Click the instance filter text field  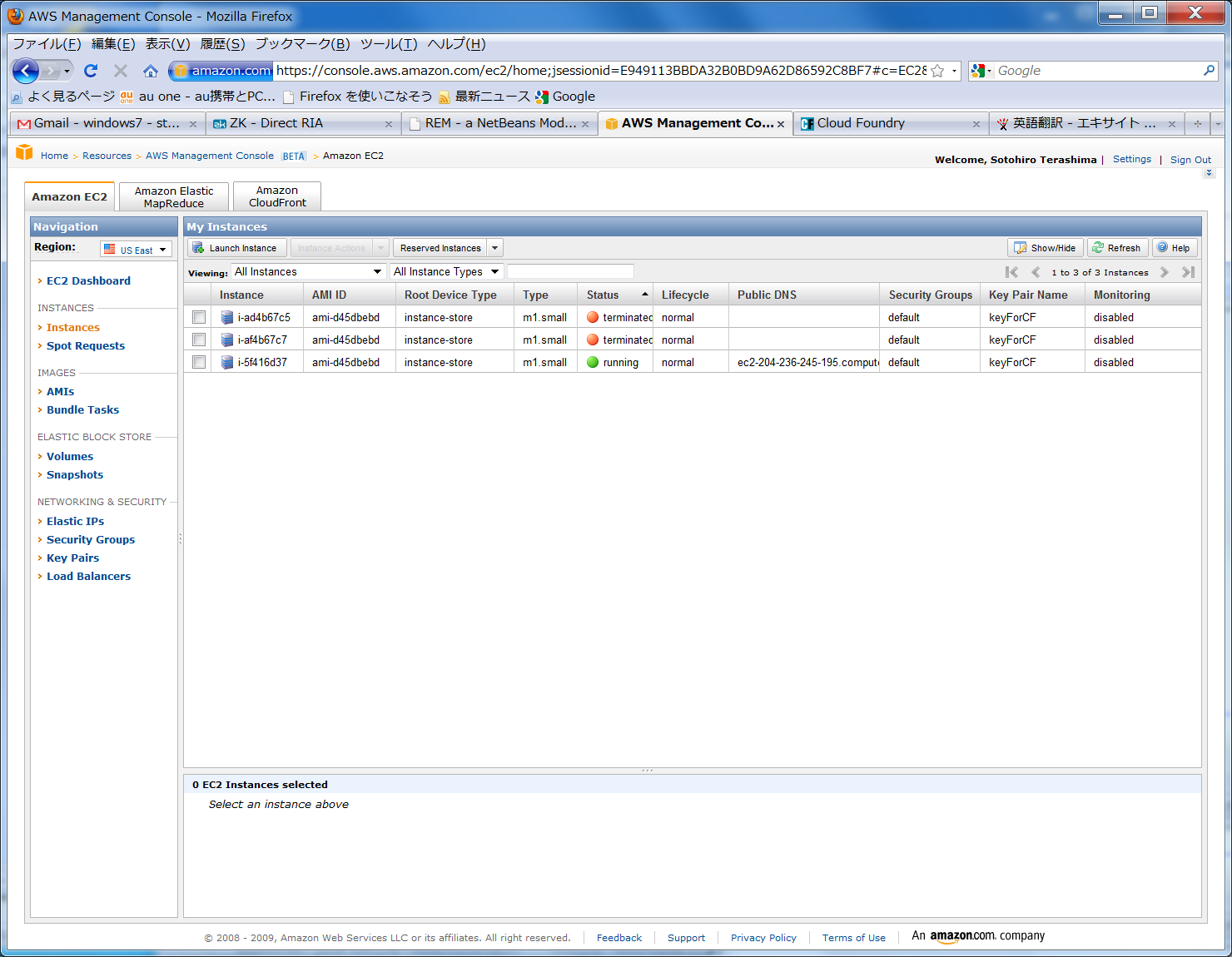point(570,271)
